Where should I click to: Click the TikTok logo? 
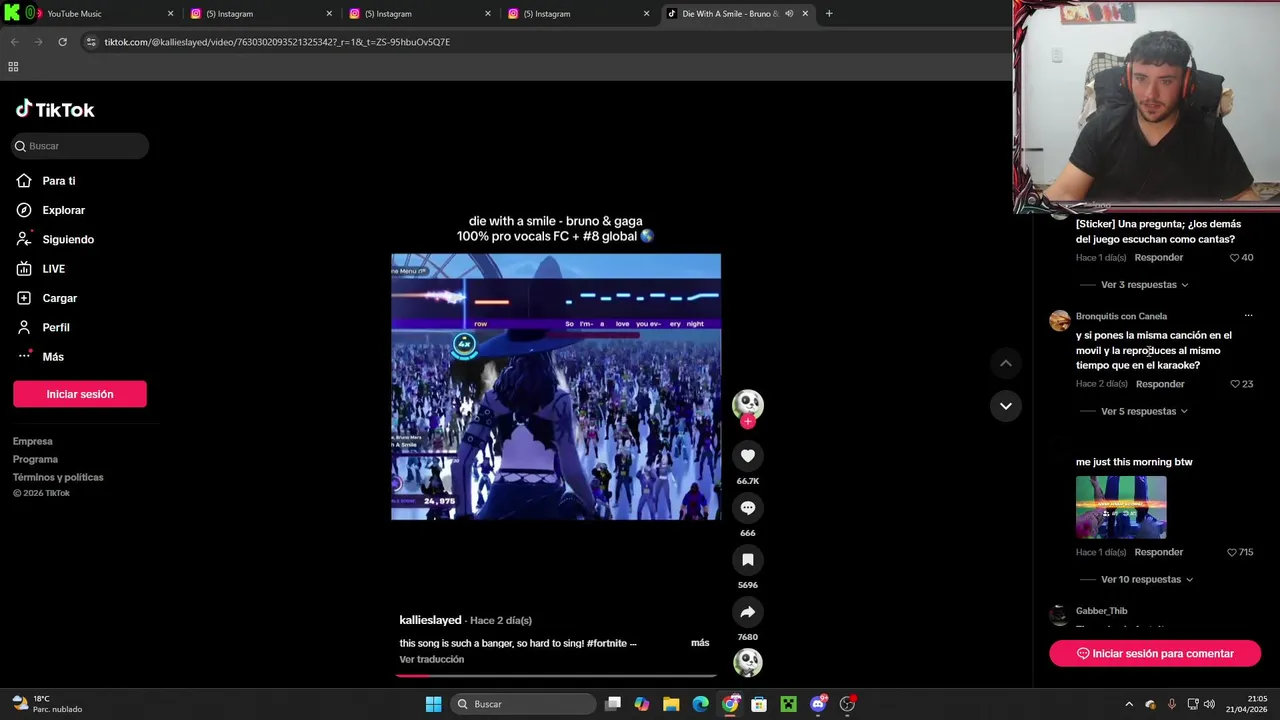55,109
